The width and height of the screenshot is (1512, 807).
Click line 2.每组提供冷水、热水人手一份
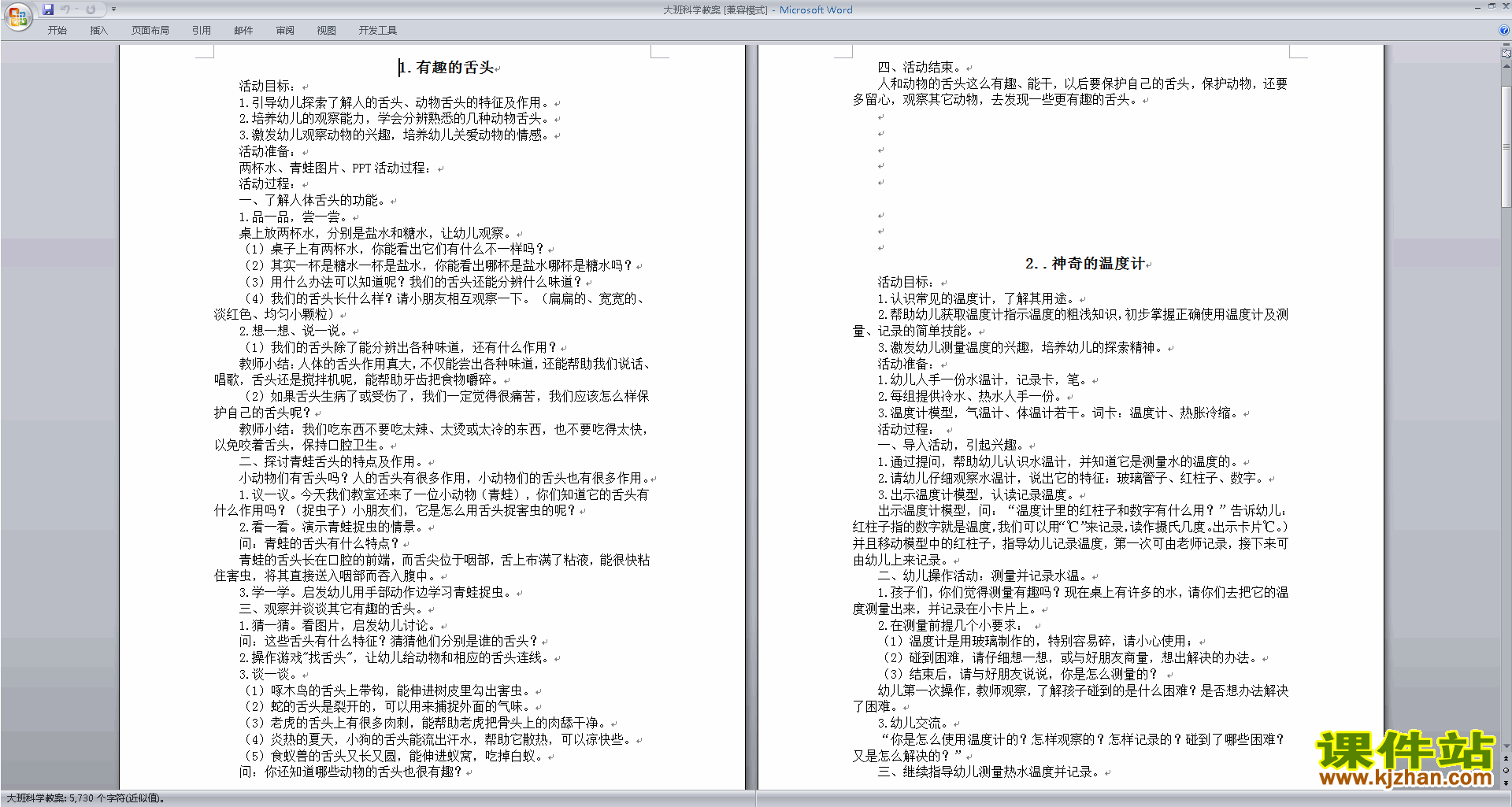(x=970, y=397)
